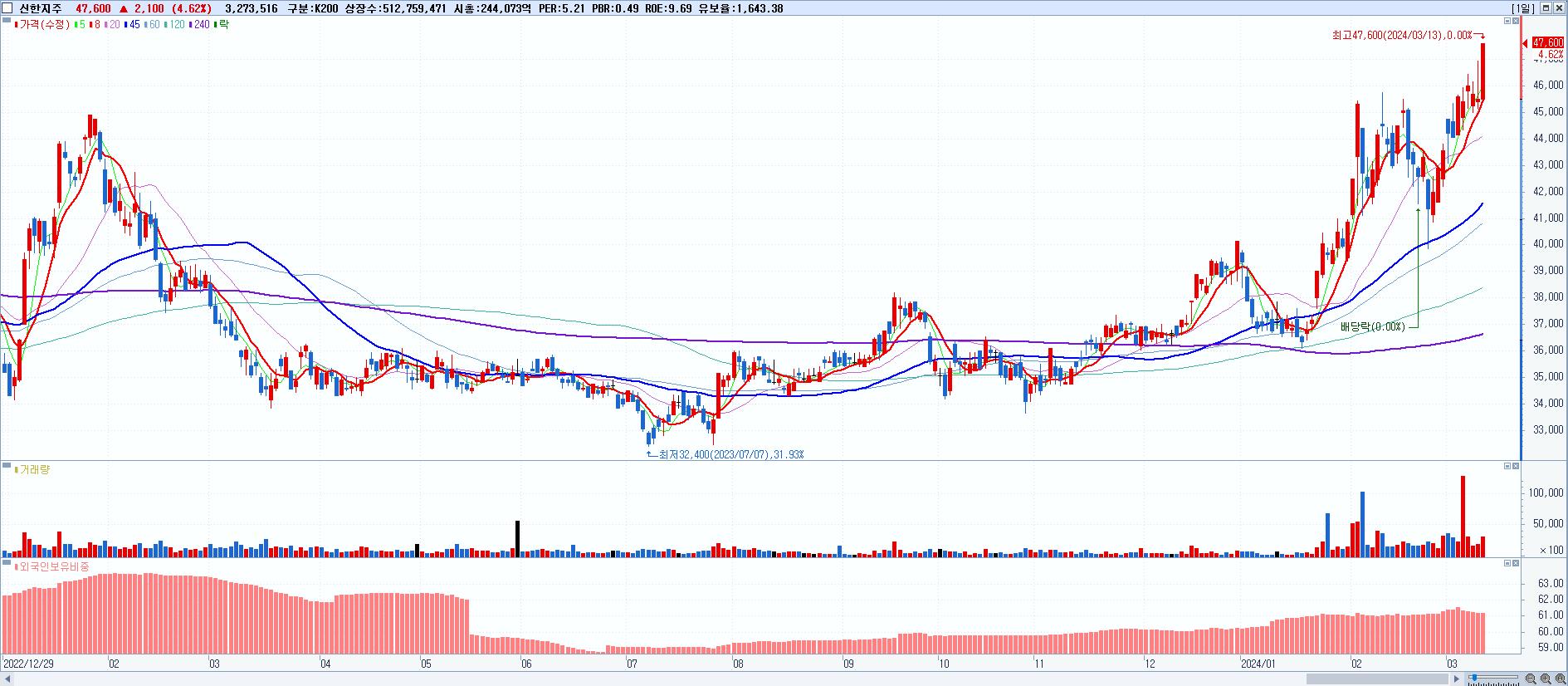This screenshot has width=1568, height=686.
Task: Click the auto-fit zoom magnifier
Action: (x=1561, y=679)
